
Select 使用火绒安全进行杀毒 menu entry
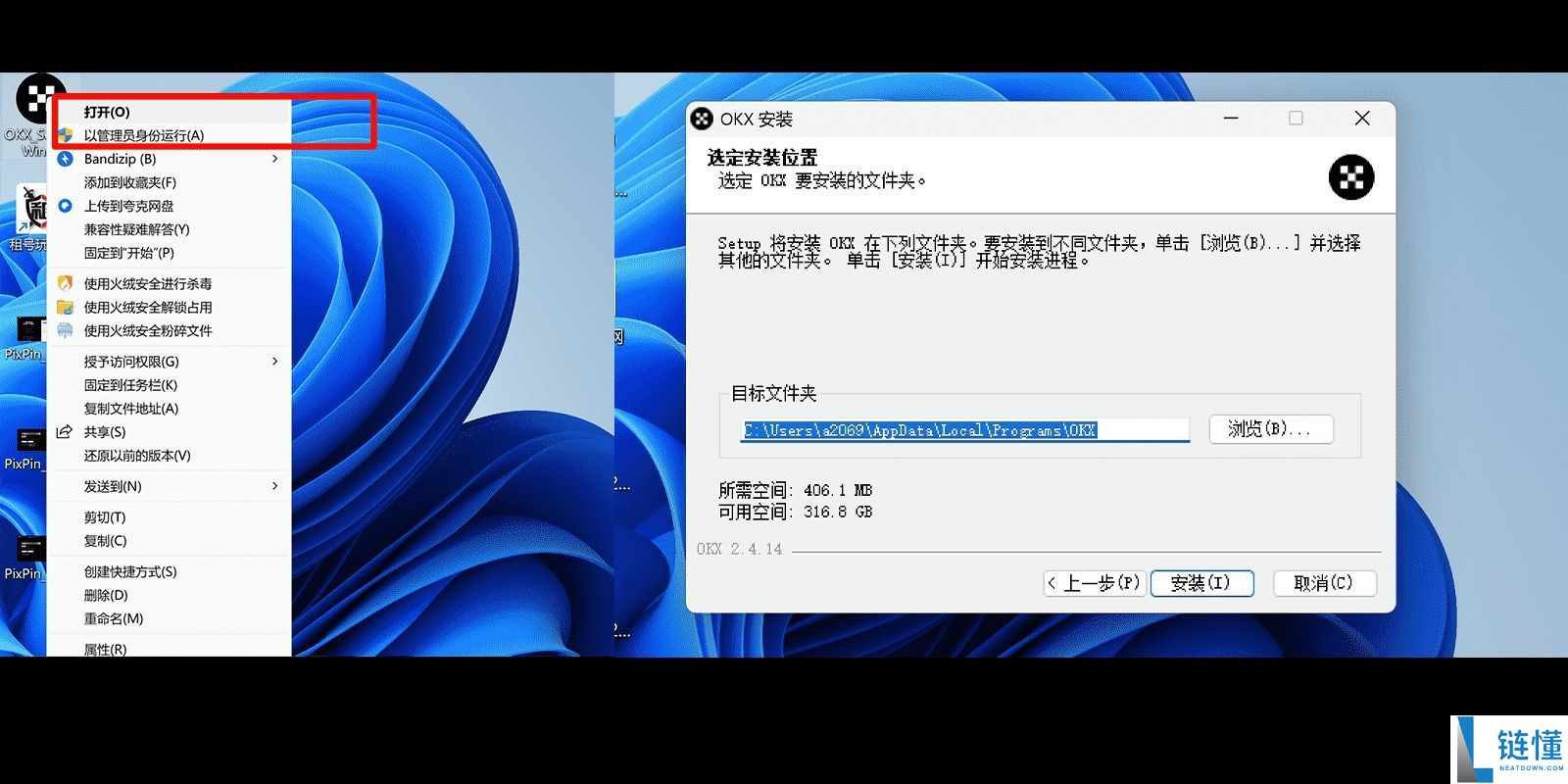pyautogui.click(x=148, y=283)
